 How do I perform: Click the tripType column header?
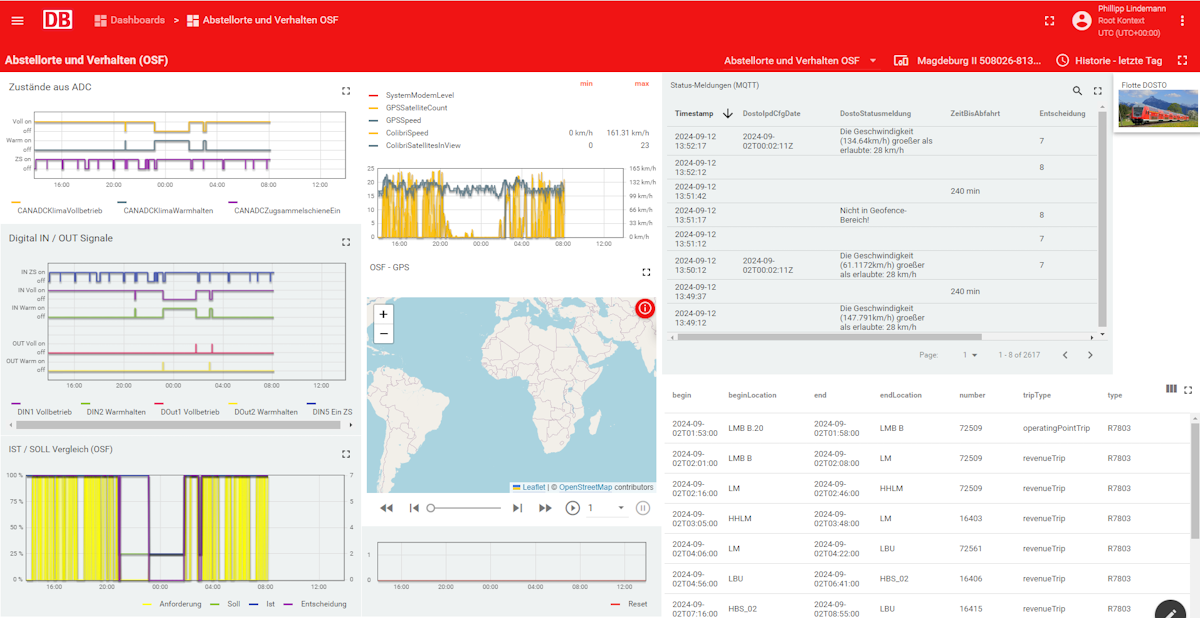[1037, 395]
